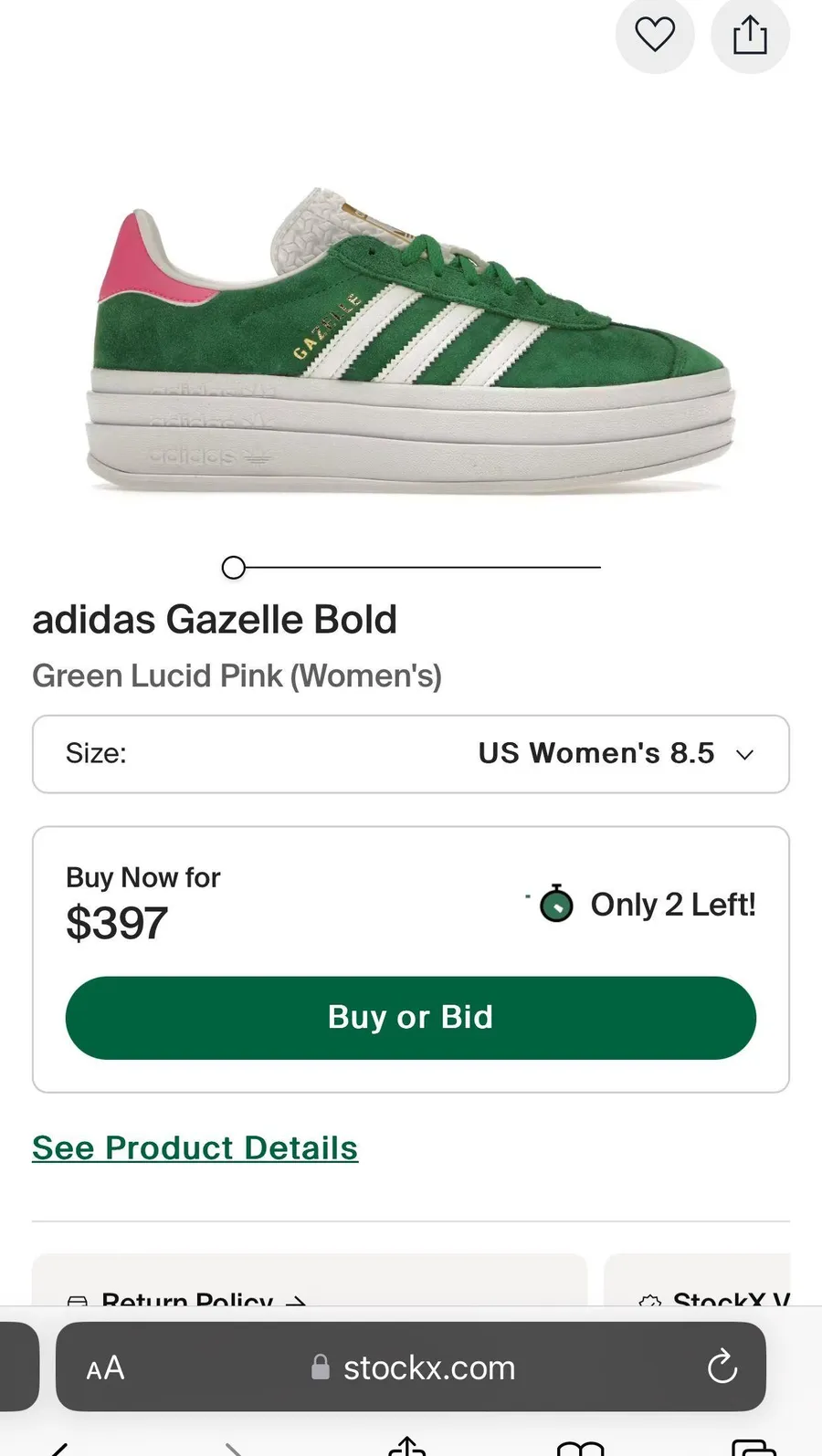Click the image carousel slider handle
Screen dimensions: 822x1456
234,568
